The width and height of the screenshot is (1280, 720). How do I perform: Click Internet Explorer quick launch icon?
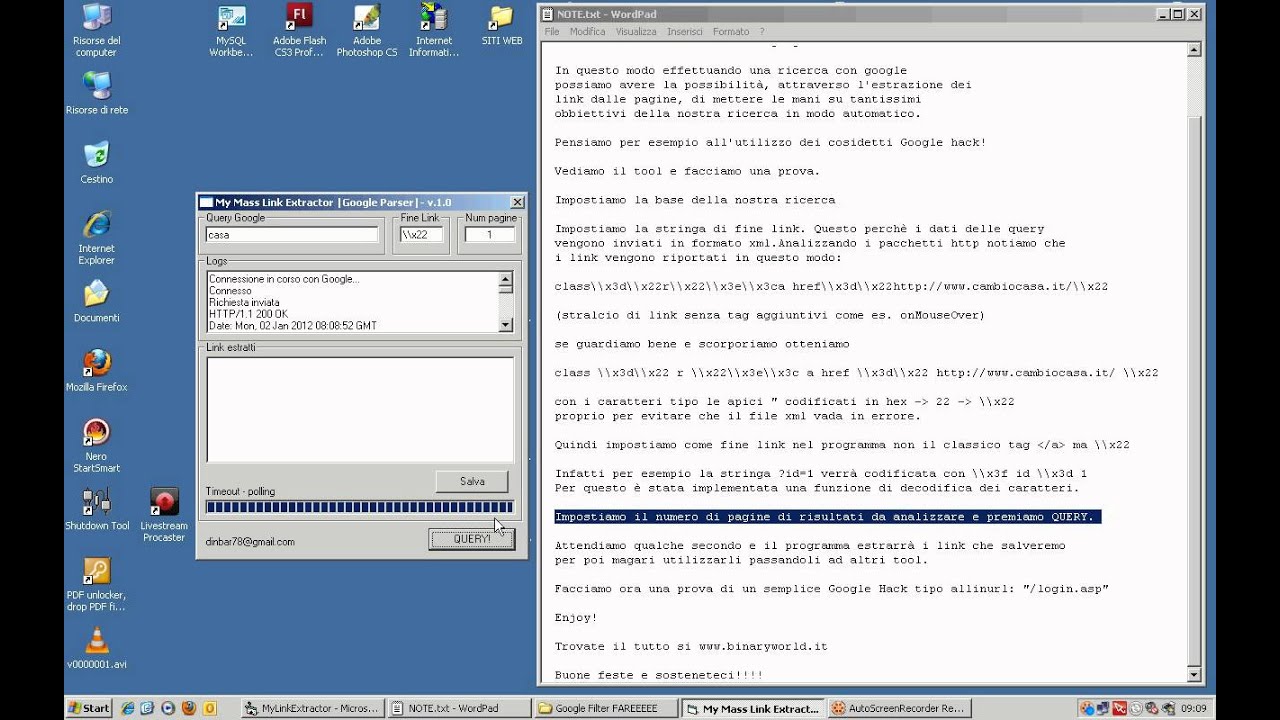pyautogui.click(x=127, y=708)
